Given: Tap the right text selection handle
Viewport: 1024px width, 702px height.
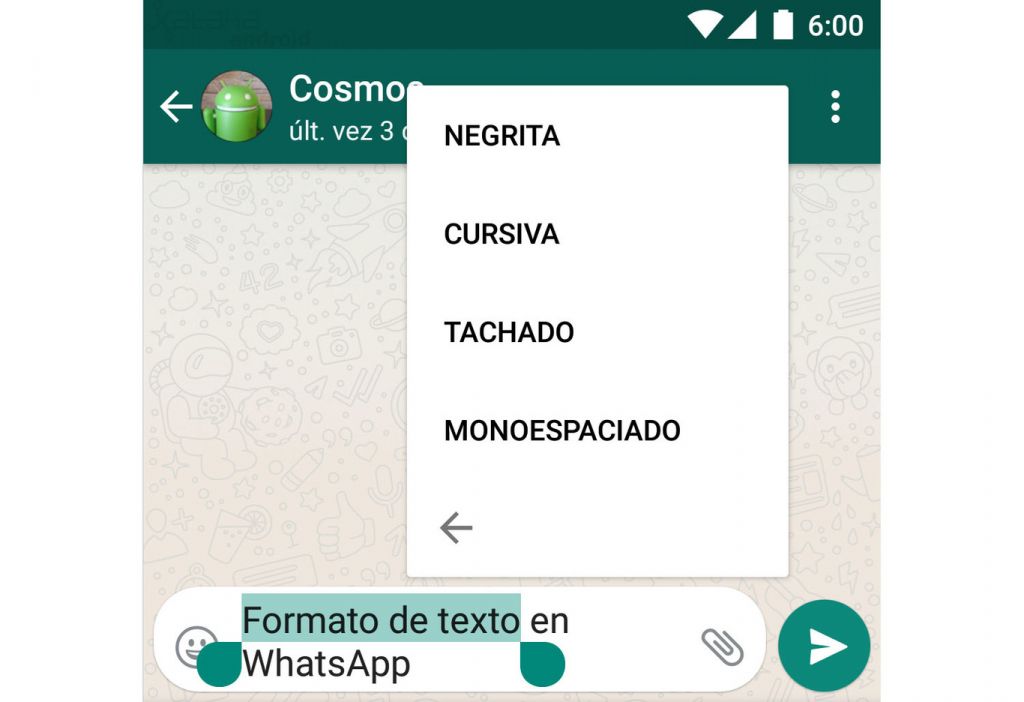Looking at the screenshot, I should coord(542,664).
